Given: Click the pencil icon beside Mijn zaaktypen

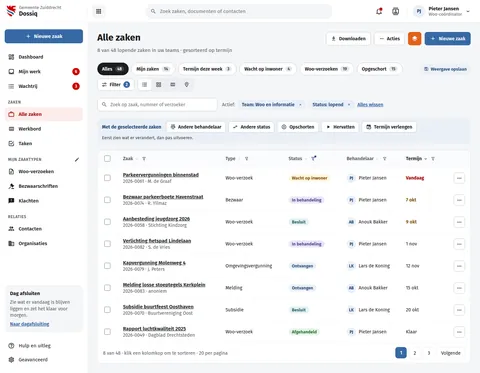Looking at the screenshot, I should click(77, 159).
